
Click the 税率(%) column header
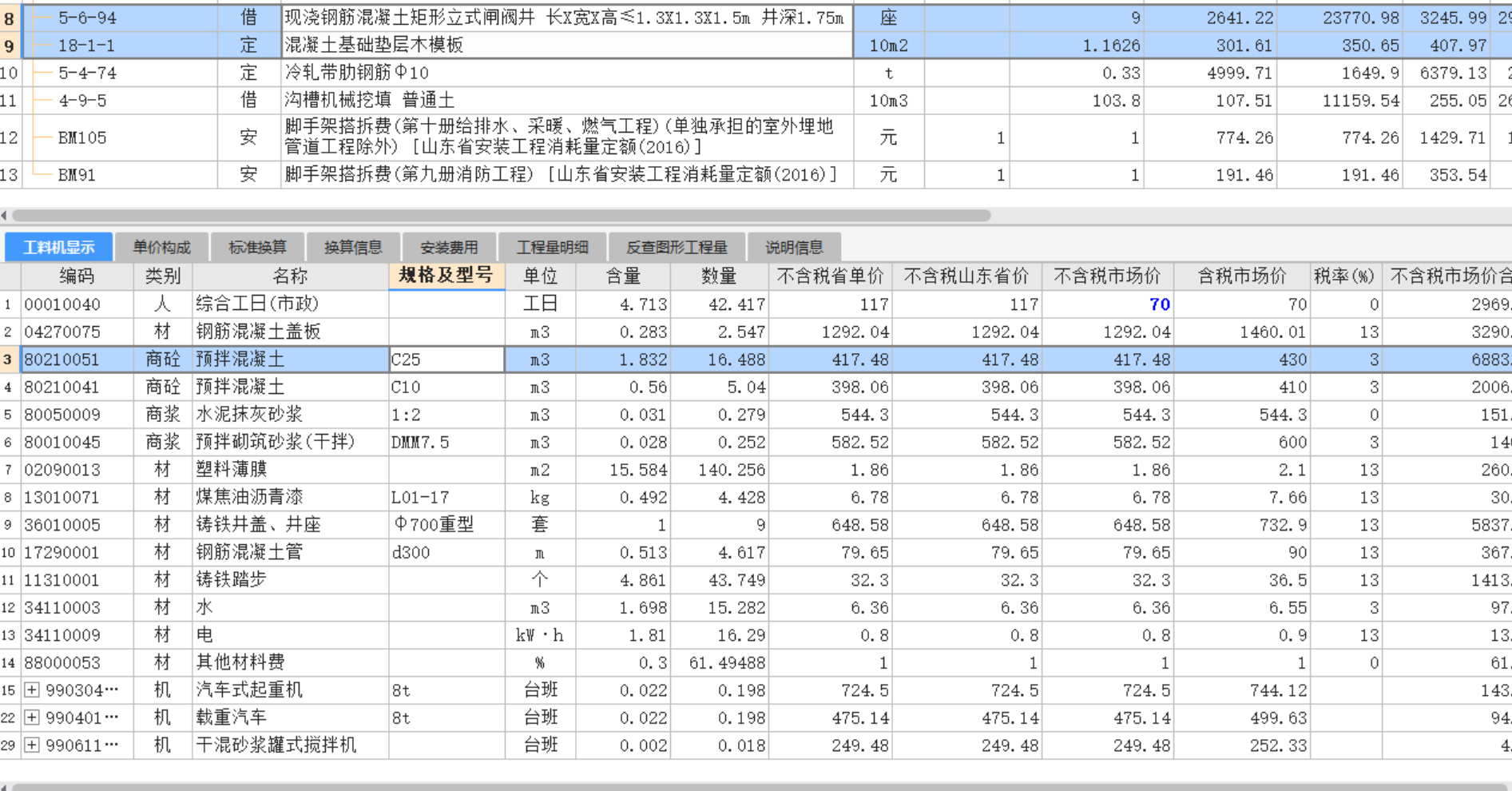[1345, 276]
